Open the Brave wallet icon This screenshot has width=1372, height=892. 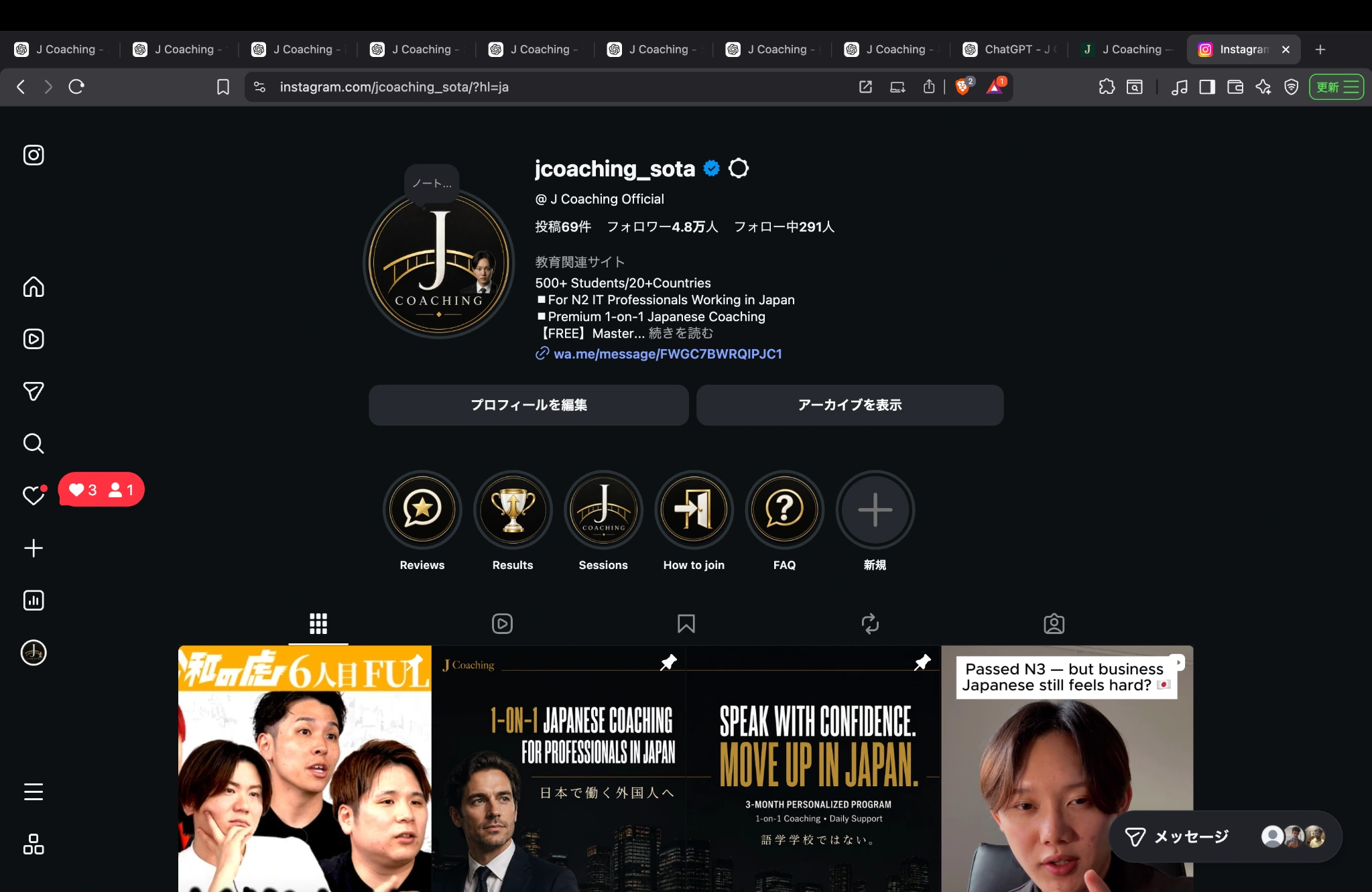pyautogui.click(x=1235, y=86)
